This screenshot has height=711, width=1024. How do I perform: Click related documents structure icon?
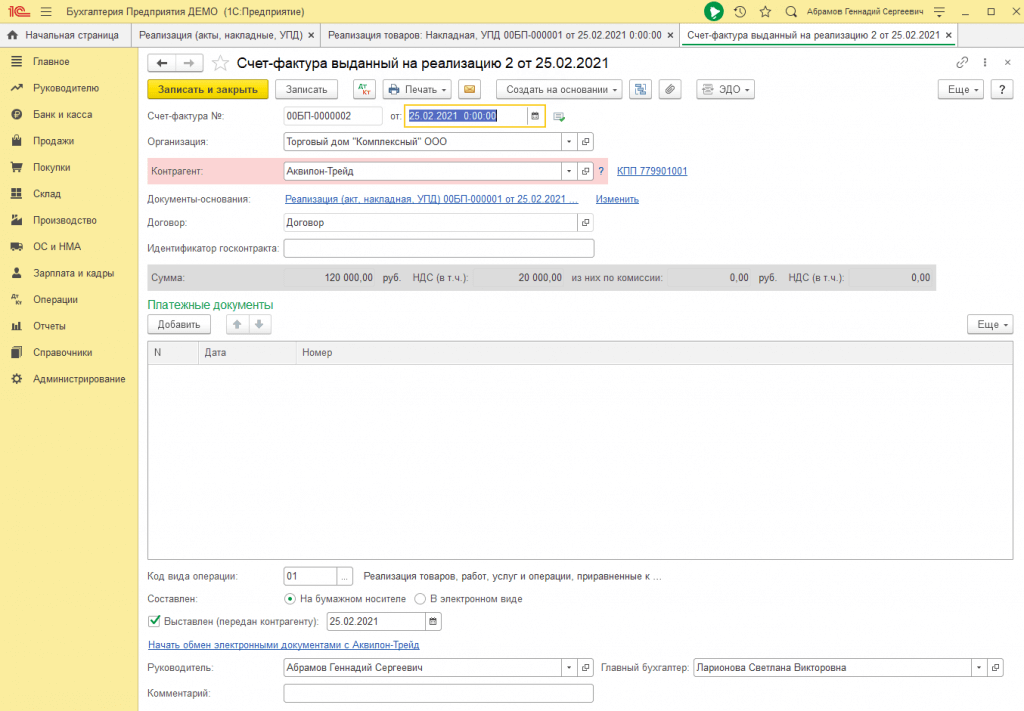pos(641,89)
